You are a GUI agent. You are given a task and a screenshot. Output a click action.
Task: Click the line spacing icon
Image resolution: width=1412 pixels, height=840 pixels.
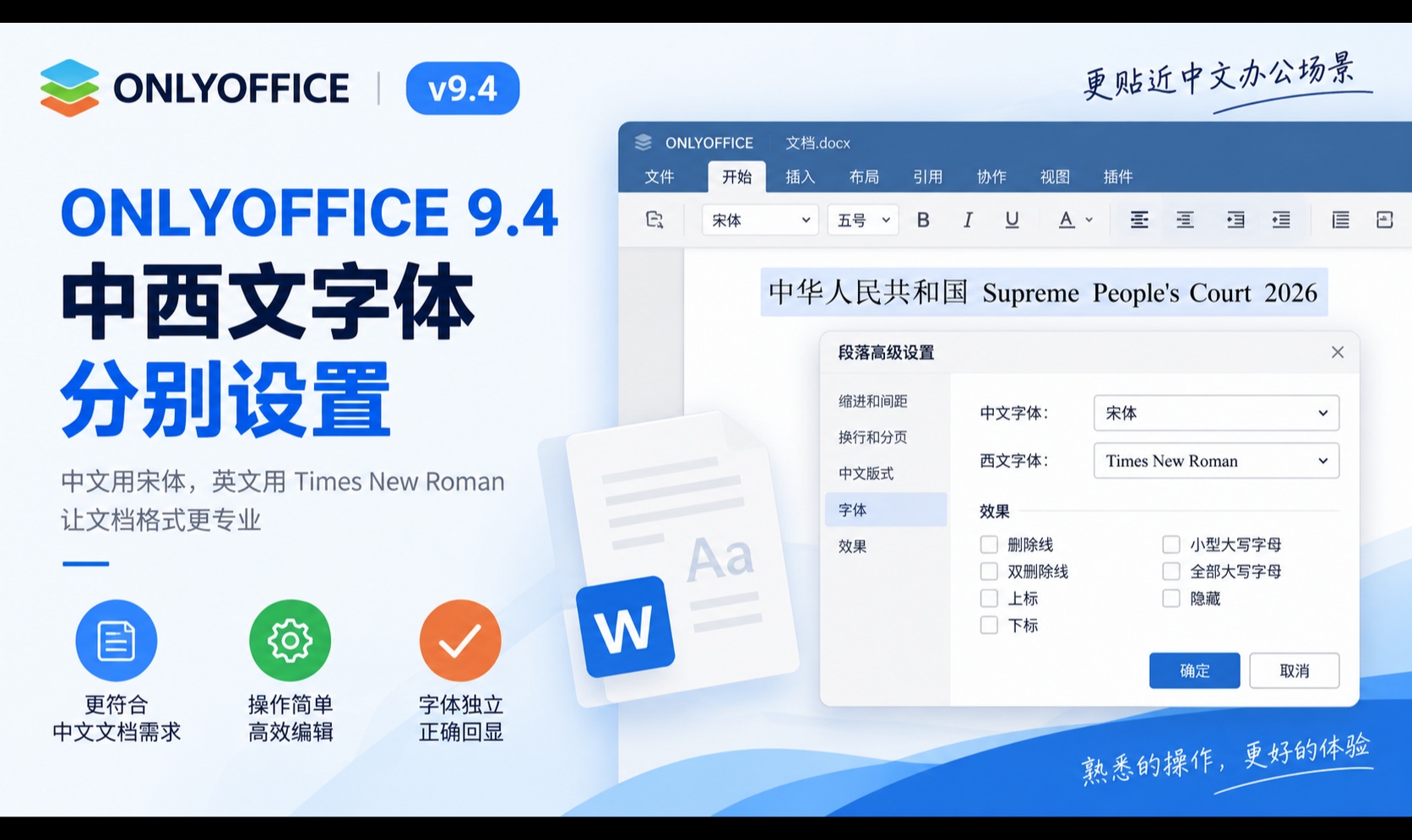pos(1340,220)
